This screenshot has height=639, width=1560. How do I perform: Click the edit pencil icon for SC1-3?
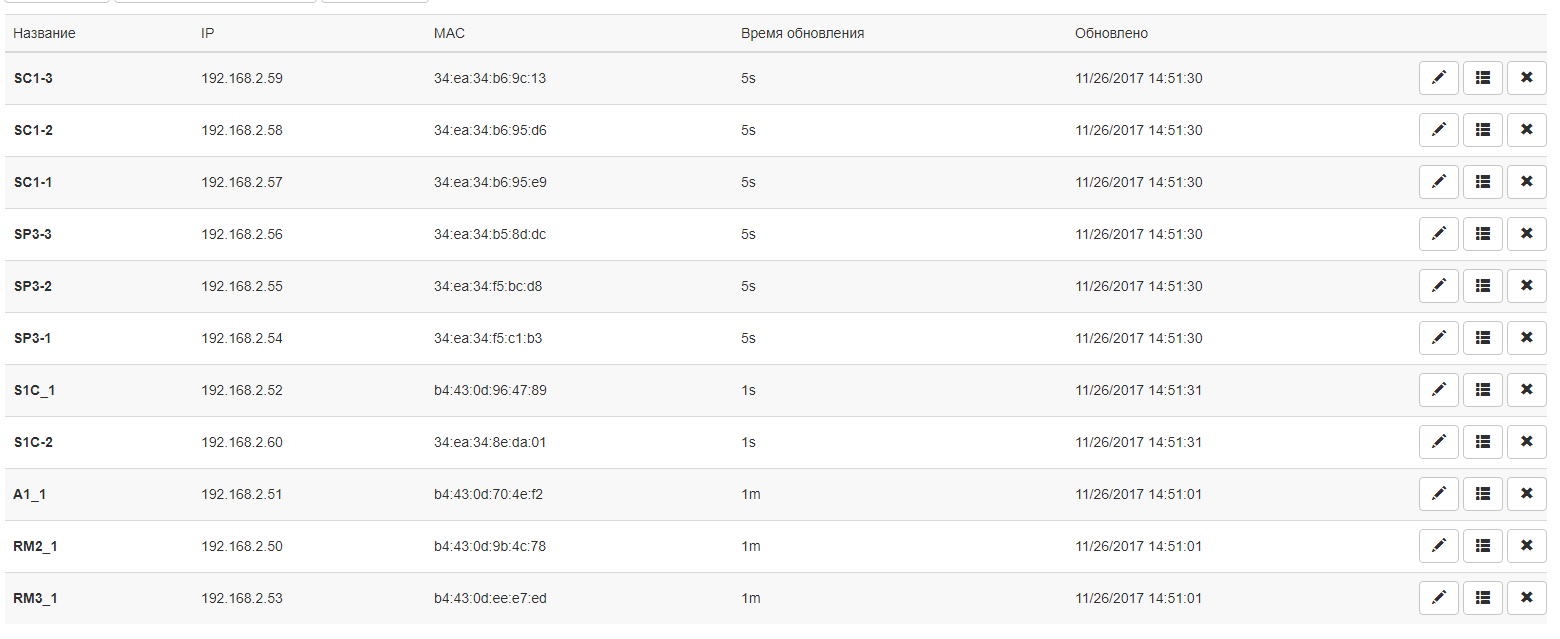click(1438, 78)
